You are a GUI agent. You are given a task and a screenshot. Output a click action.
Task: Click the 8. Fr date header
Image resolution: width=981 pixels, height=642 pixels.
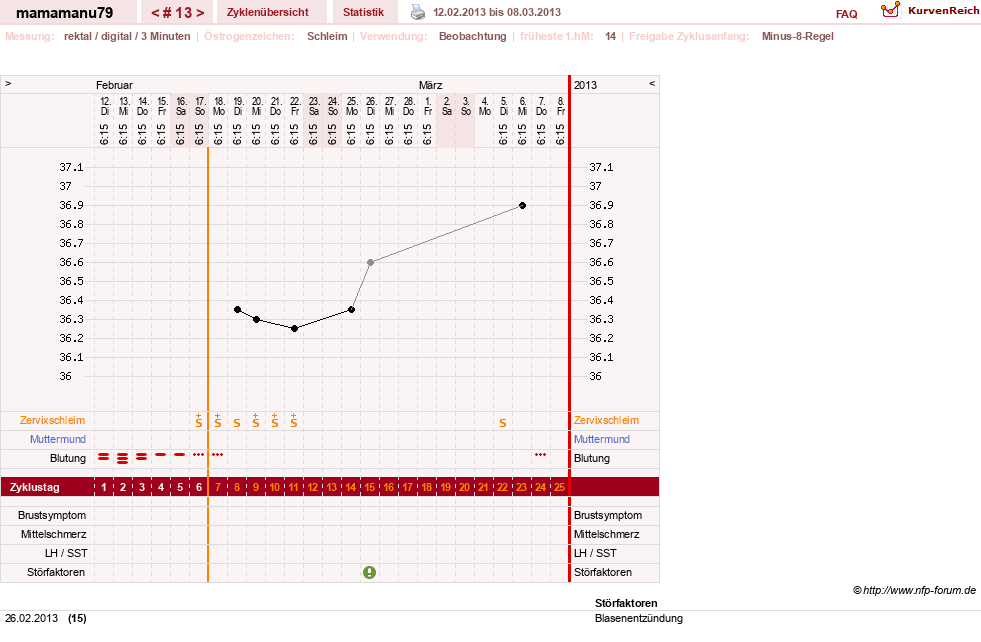pyautogui.click(x=561, y=106)
